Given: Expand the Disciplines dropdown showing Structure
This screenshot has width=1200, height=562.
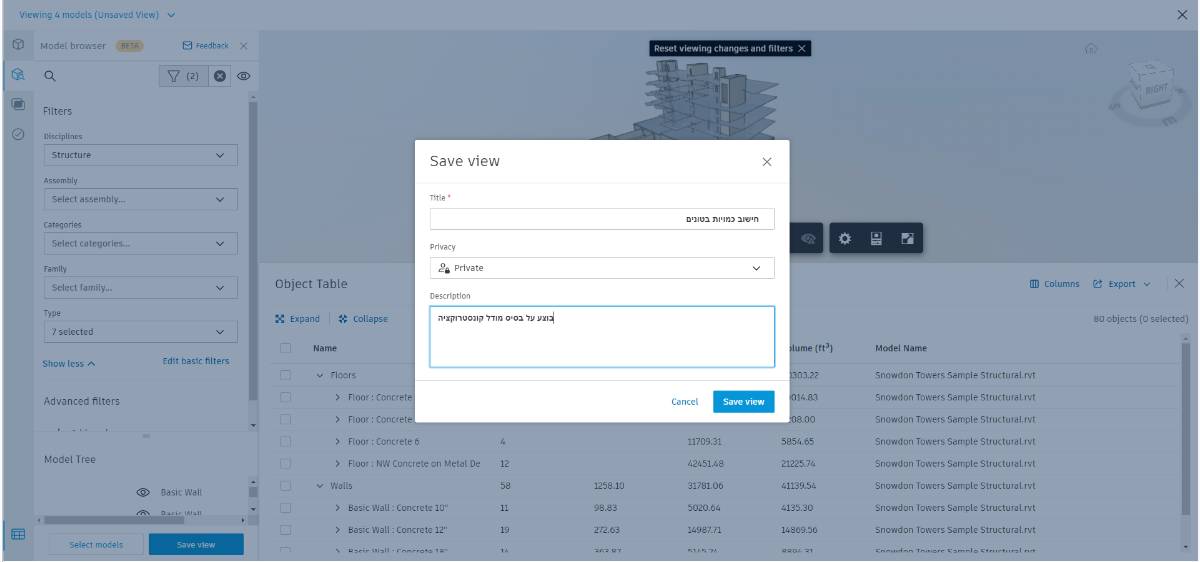Looking at the screenshot, I should 140,155.
